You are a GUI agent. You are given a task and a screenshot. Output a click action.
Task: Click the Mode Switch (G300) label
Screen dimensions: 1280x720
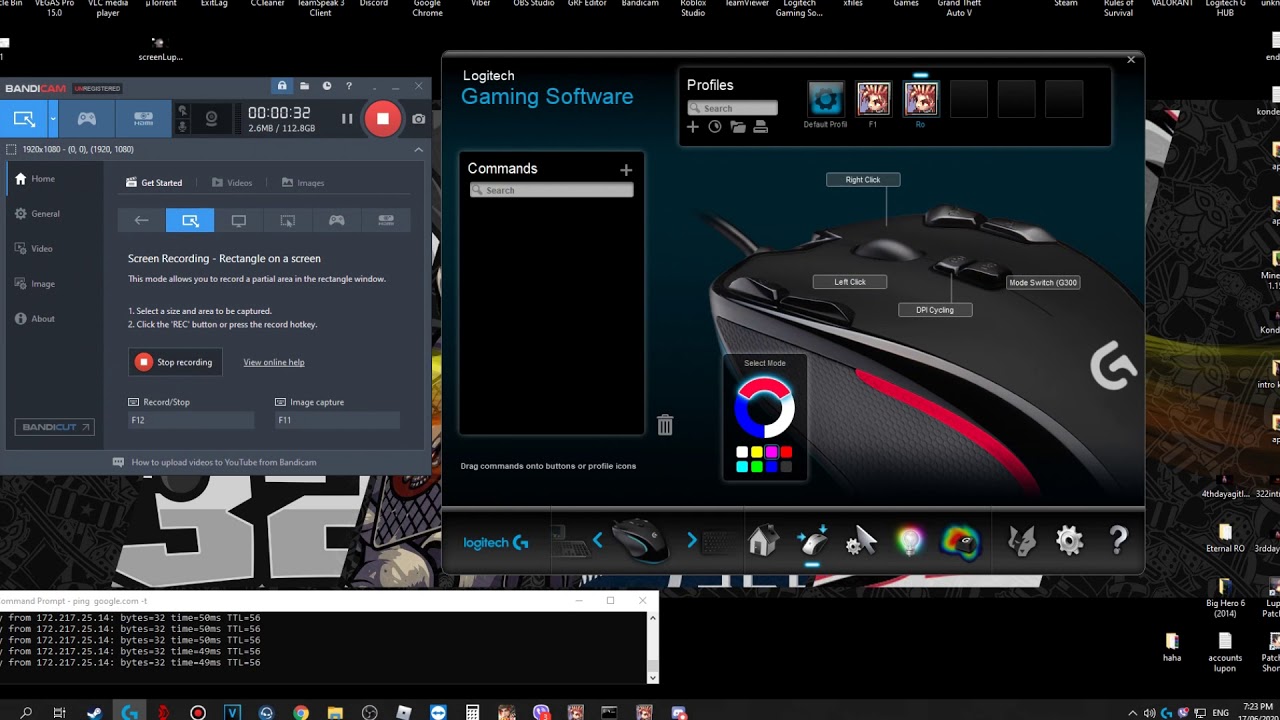coord(1043,283)
